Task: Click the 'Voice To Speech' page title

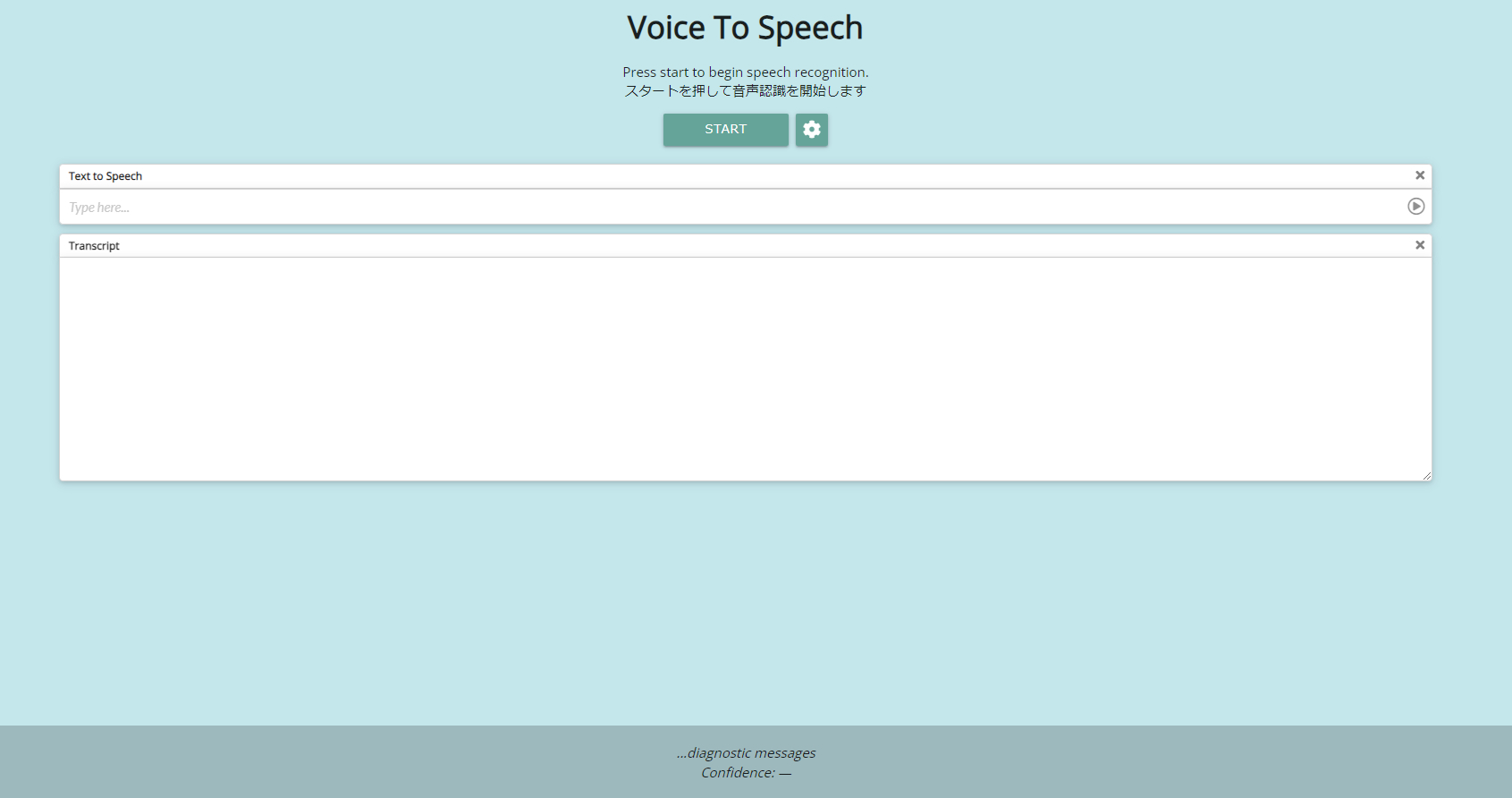Action: [745, 28]
